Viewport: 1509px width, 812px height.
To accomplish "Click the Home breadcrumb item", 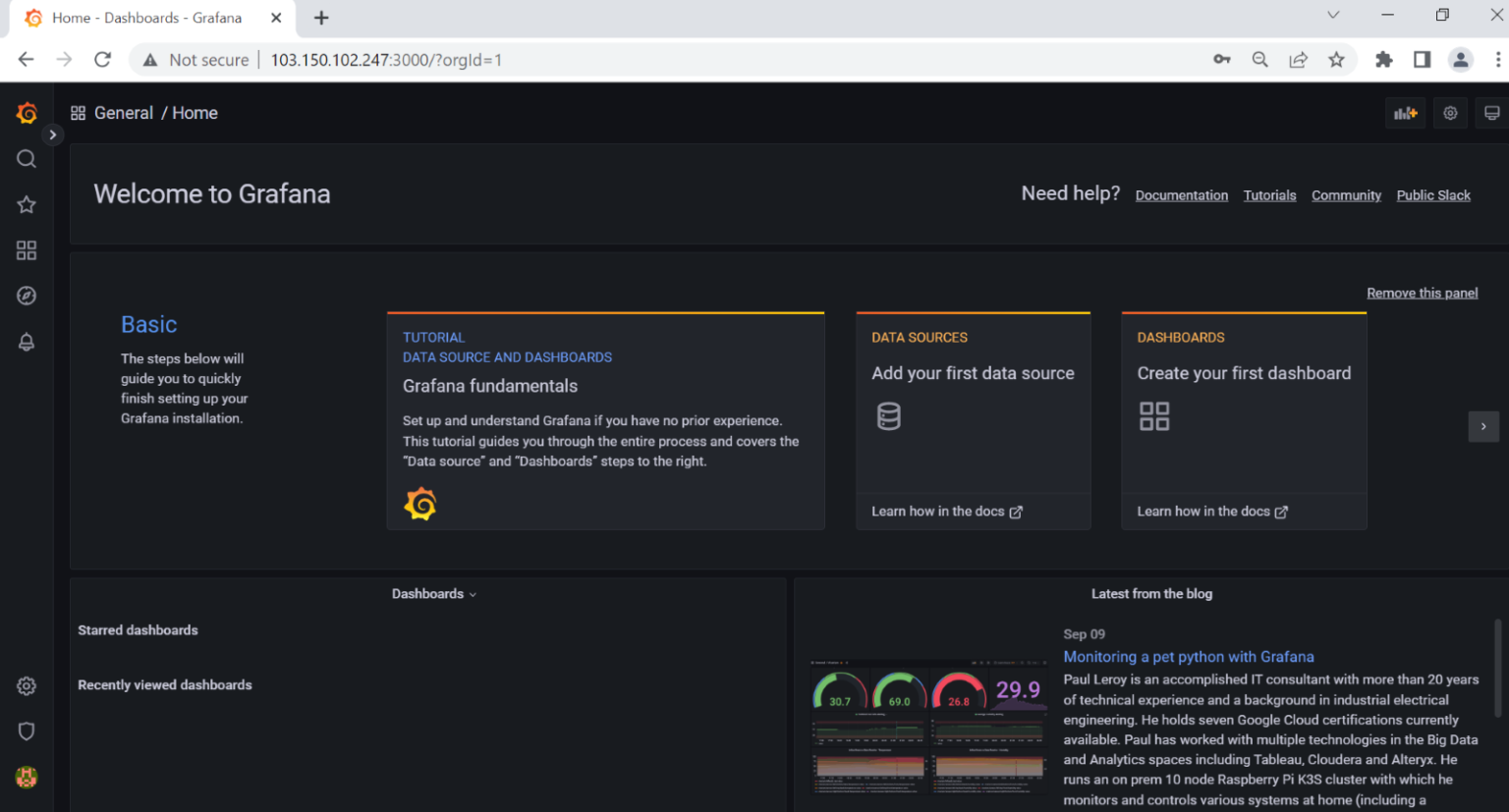I will pos(195,113).
